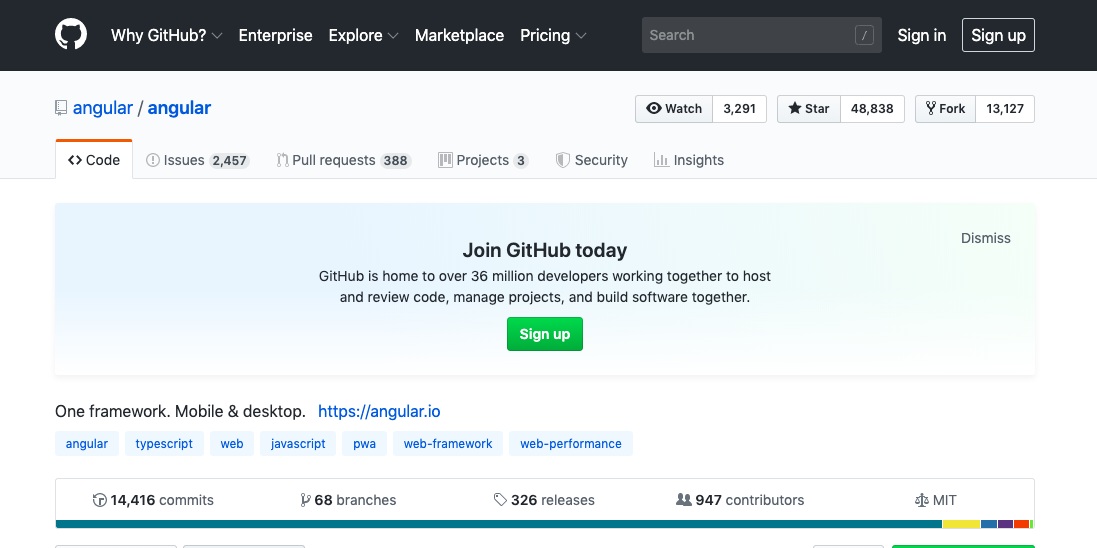Click the slash shortcut key icon
The width and height of the screenshot is (1097, 548).
click(864, 35)
